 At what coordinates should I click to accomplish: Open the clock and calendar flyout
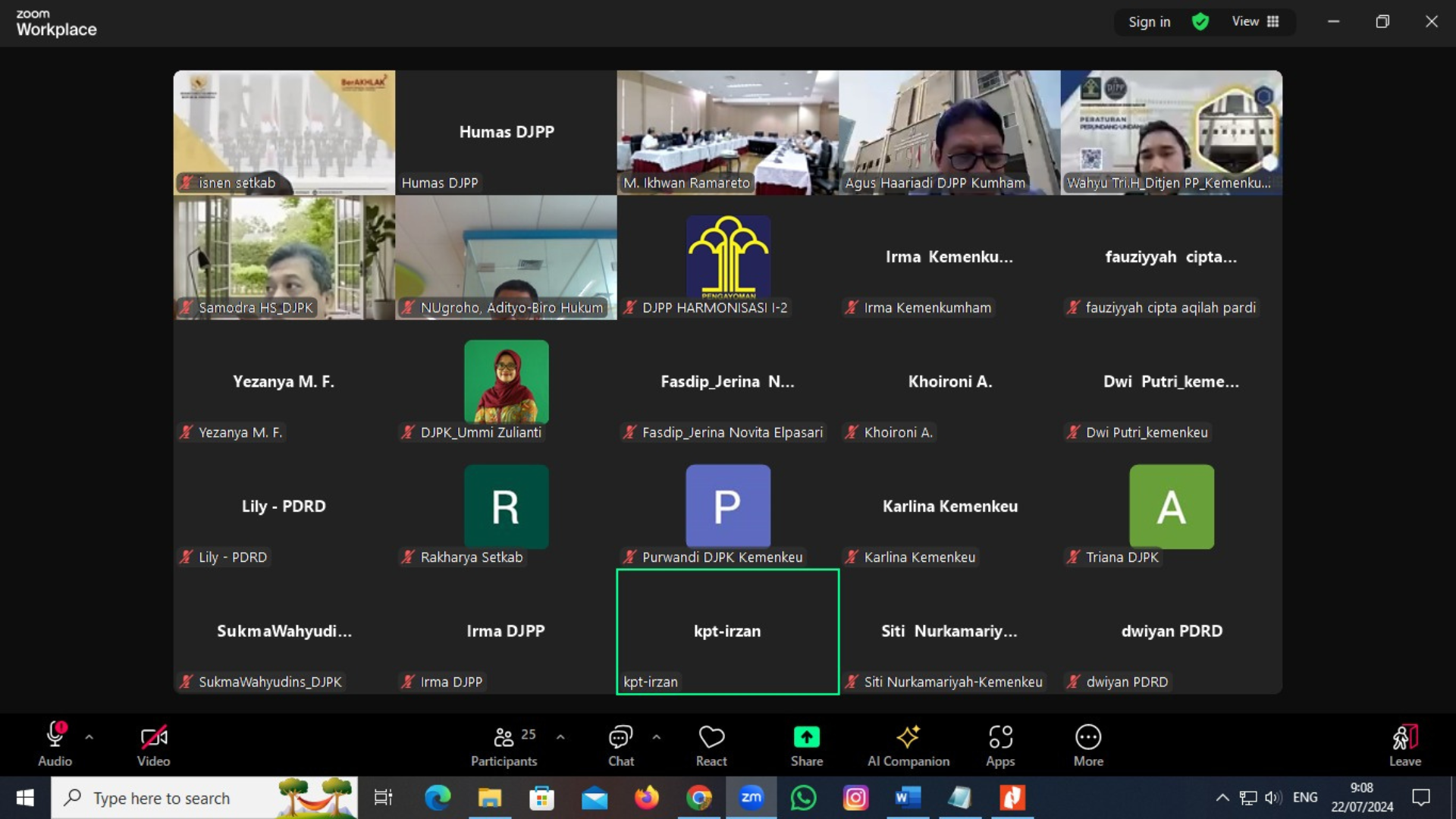tap(1362, 798)
